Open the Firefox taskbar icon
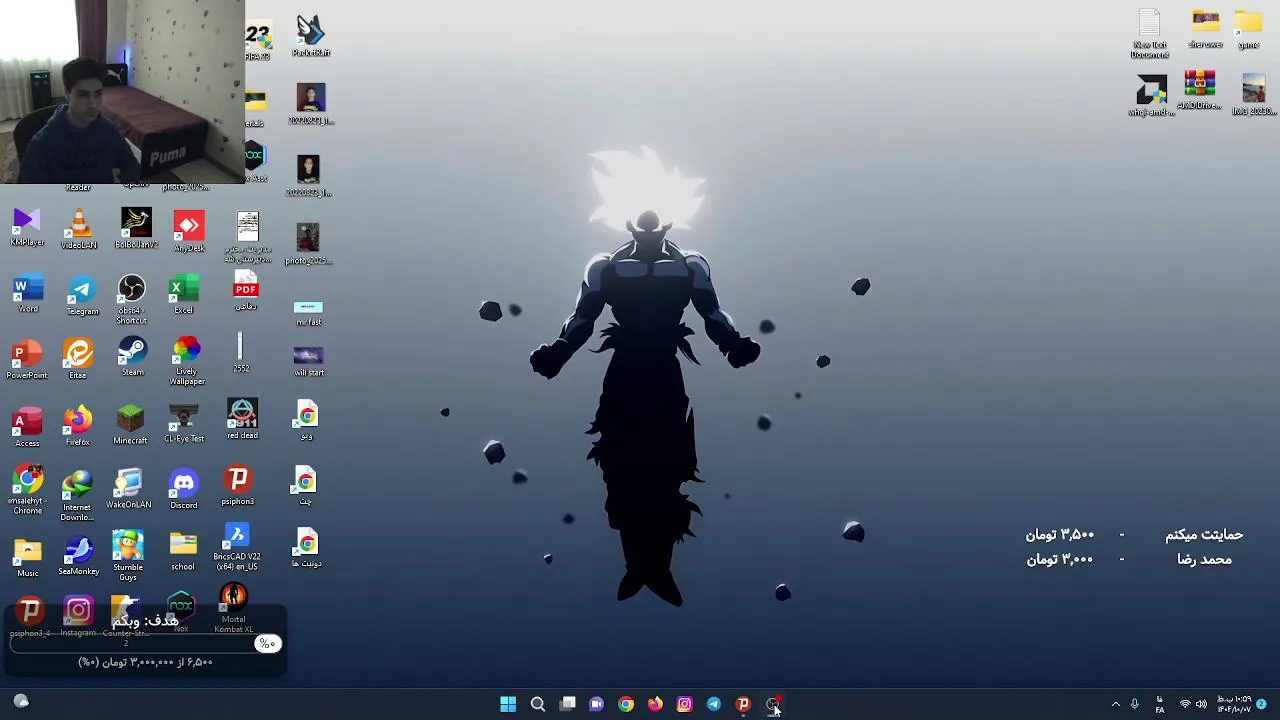Screen dimensions: 1280x720 [x=655, y=704]
